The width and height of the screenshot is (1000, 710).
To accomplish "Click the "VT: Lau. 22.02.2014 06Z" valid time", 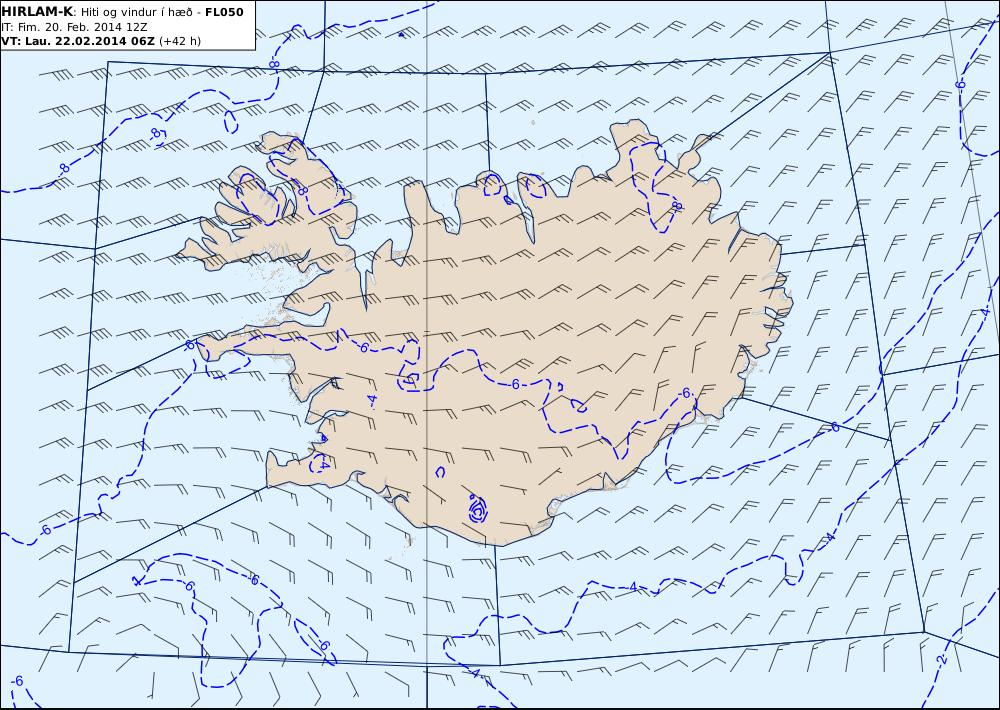I will click(x=78, y=41).
